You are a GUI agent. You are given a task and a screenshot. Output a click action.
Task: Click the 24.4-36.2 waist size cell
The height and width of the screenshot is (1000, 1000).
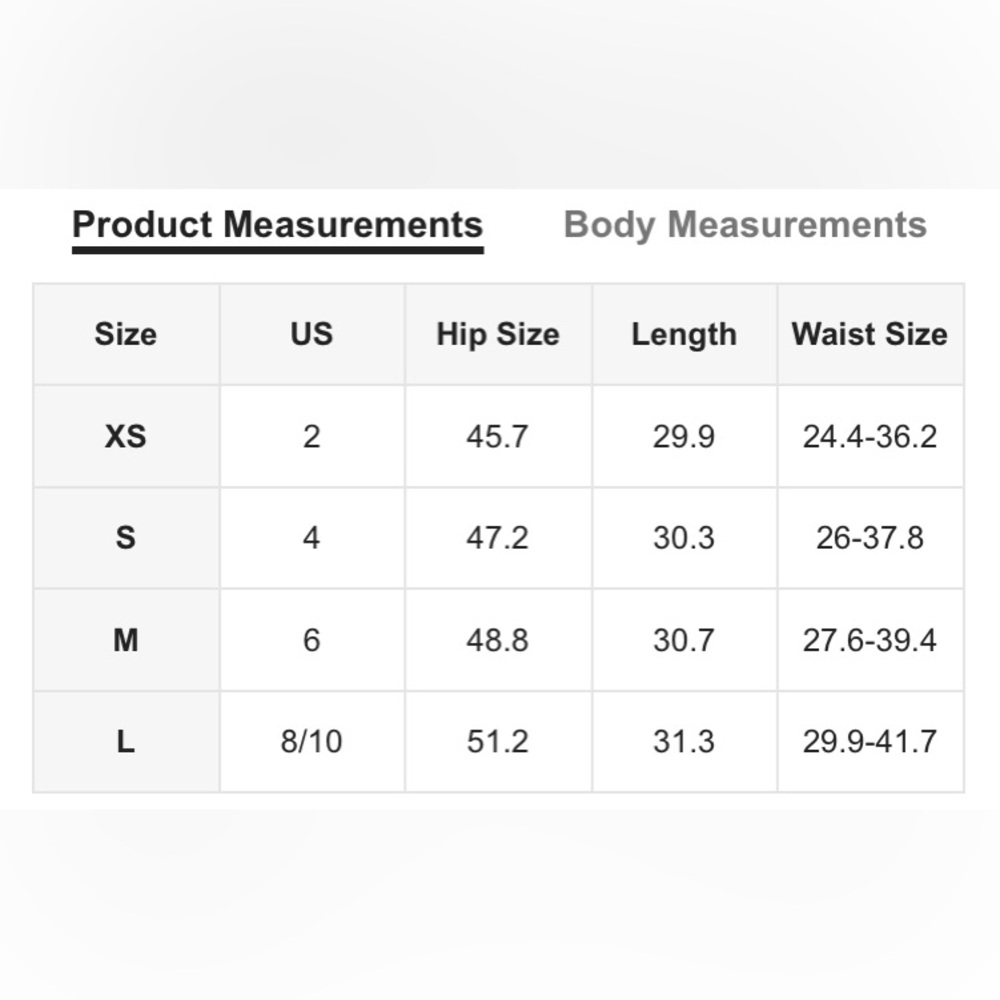[870, 436]
